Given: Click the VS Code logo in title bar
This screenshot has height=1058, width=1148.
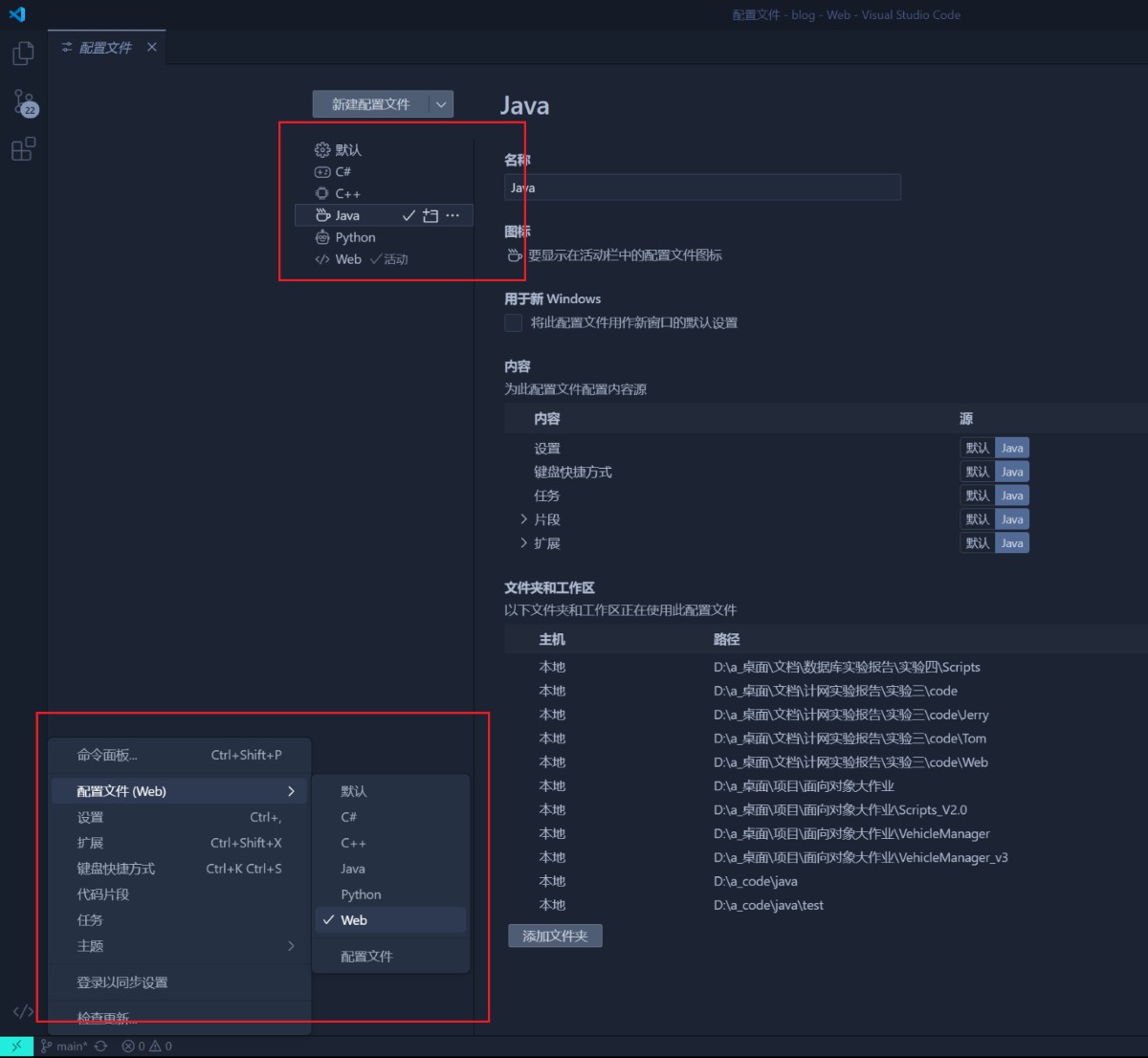Looking at the screenshot, I should tap(17, 14).
